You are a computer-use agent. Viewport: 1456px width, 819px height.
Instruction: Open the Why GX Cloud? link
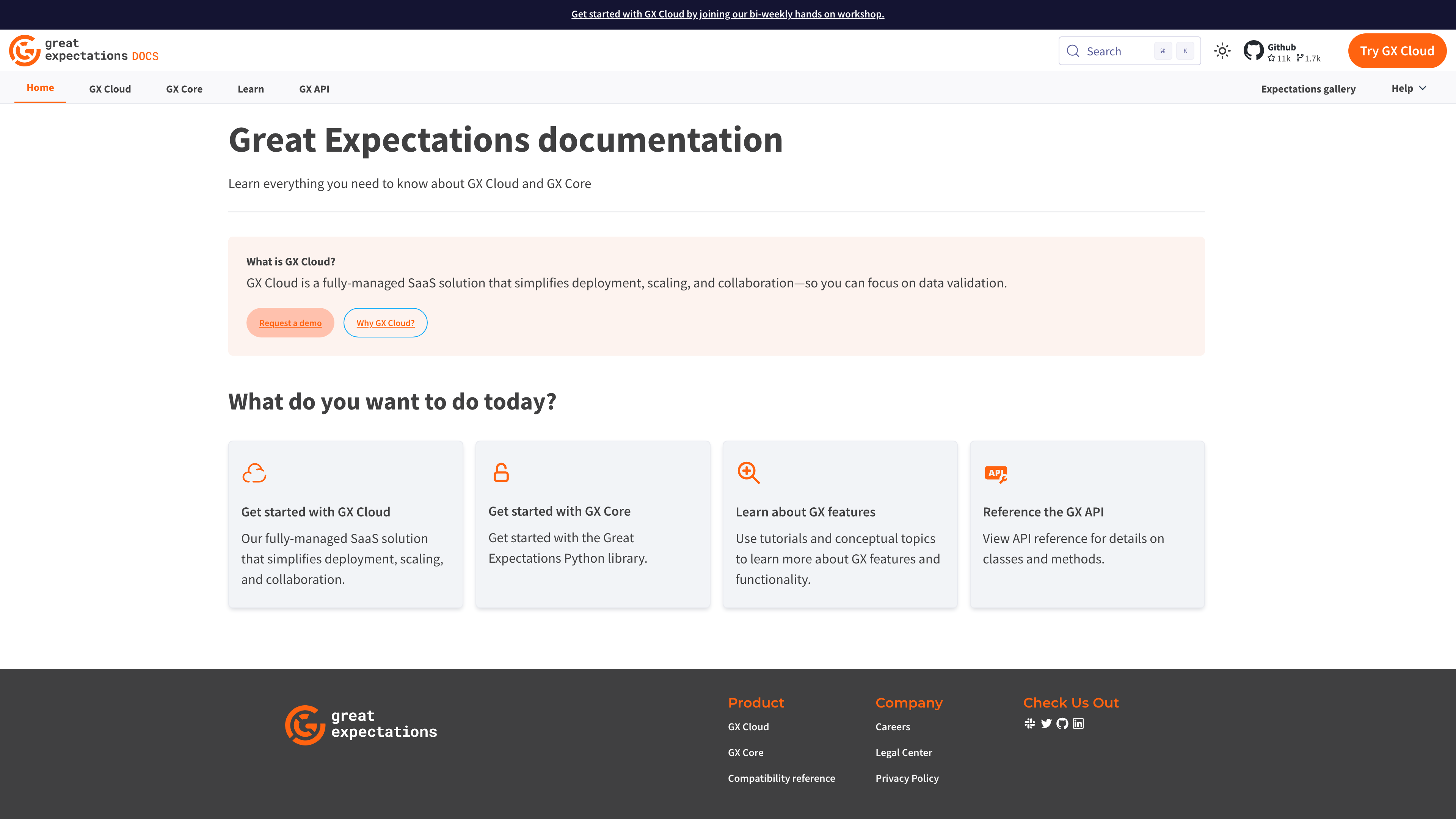[385, 322]
